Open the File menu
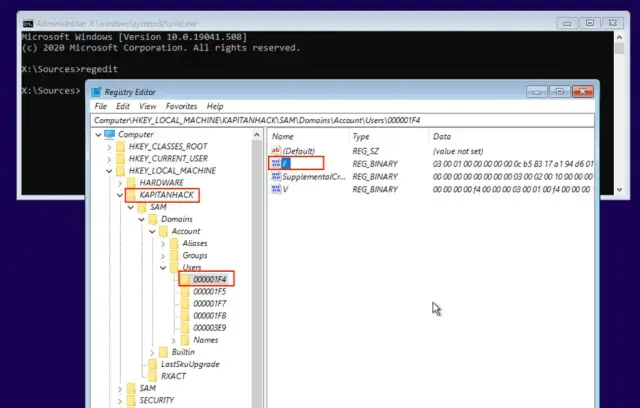The image size is (640, 408). [x=101, y=106]
